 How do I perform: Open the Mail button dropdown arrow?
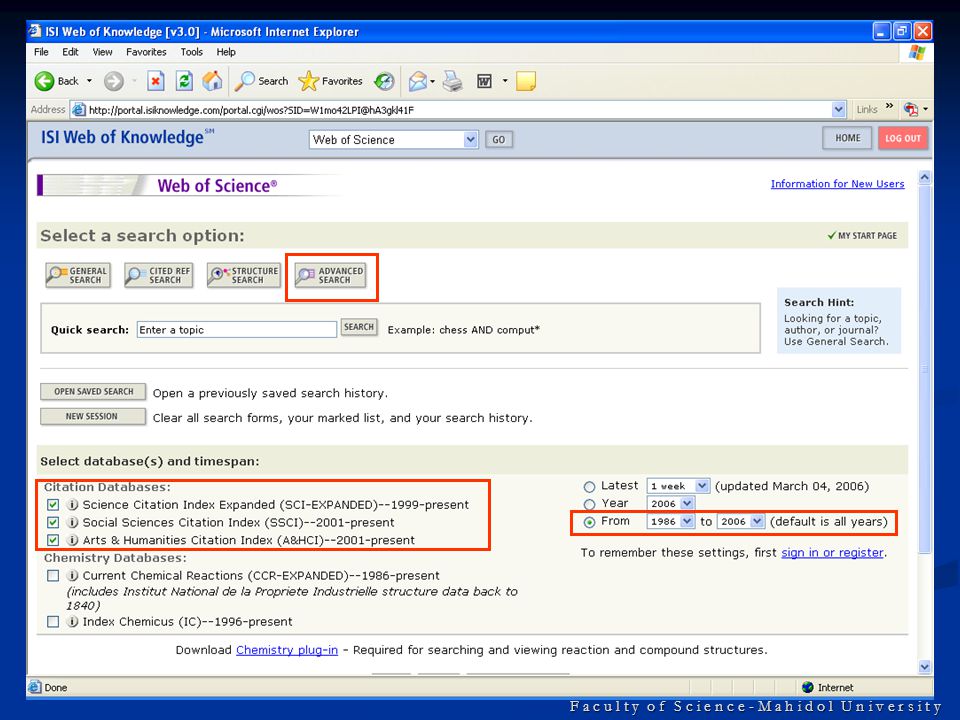[x=432, y=81]
